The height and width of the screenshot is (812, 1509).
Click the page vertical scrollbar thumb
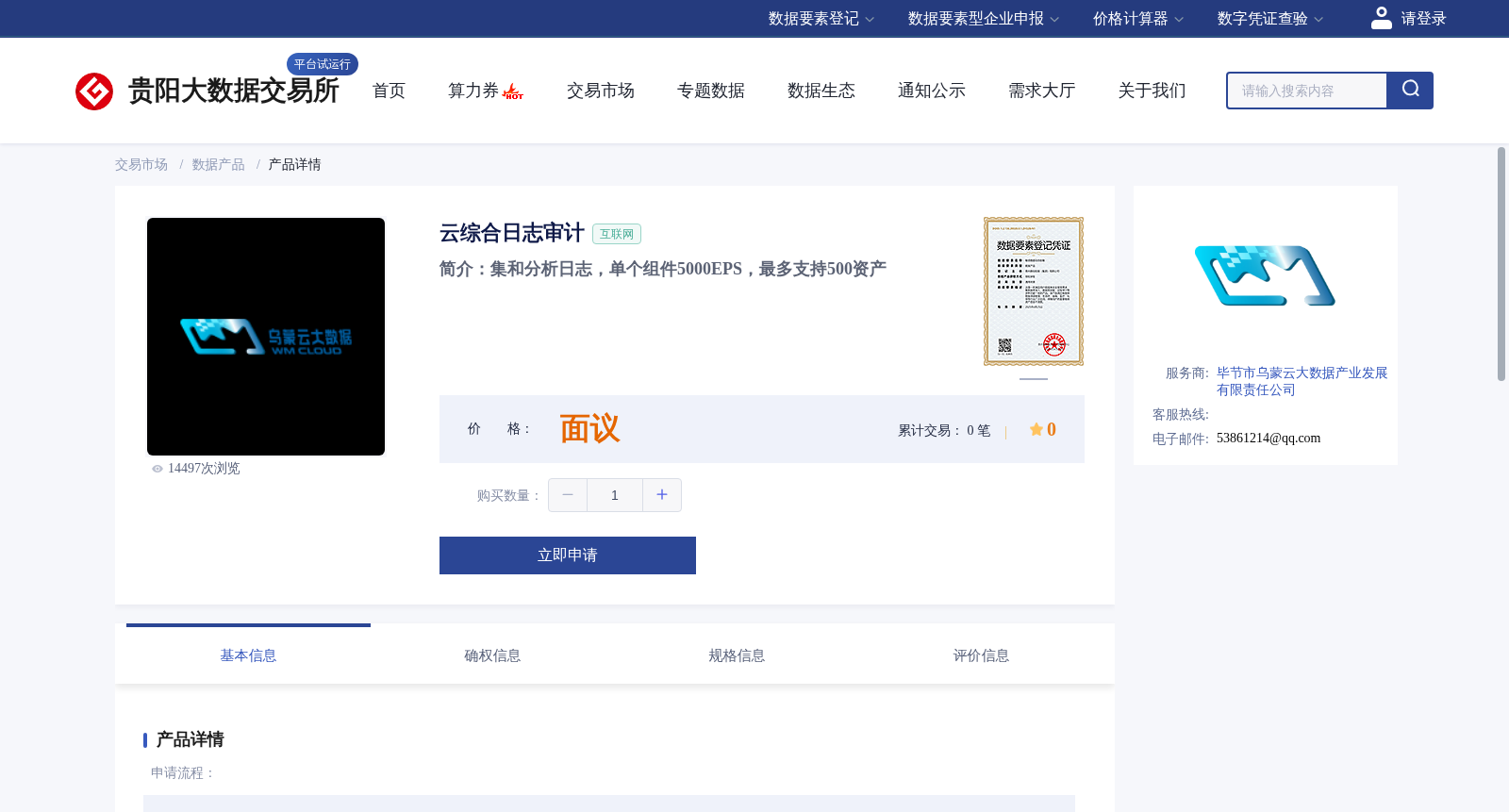click(x=1501, y=264)
